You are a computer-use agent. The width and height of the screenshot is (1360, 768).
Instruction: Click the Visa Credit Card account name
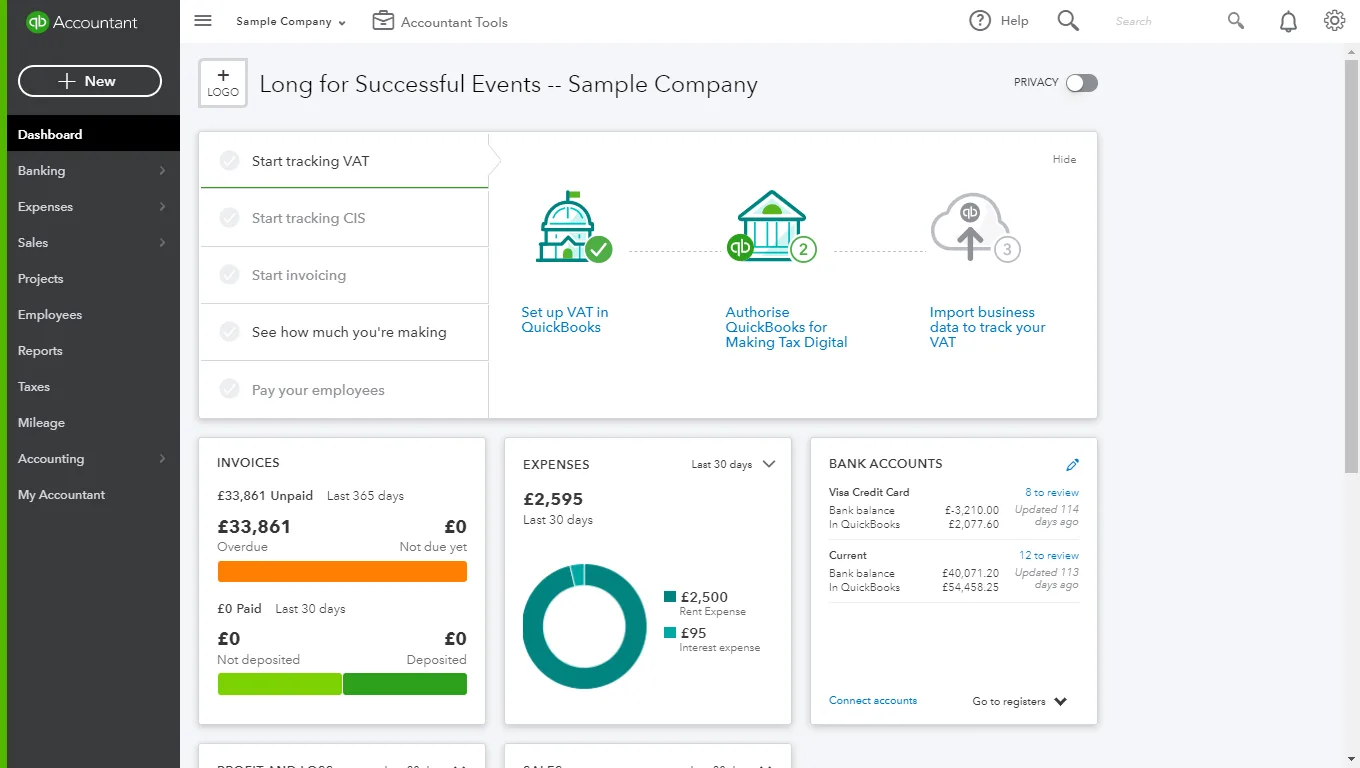pos(869,493)
